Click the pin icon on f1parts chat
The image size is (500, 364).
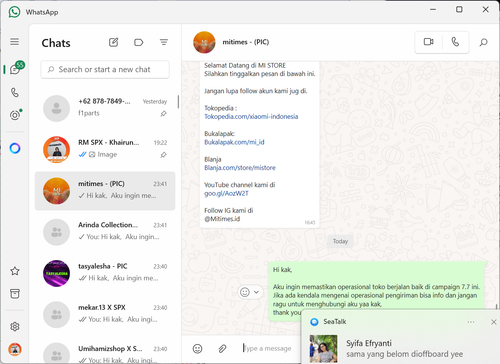coord(163,114)
